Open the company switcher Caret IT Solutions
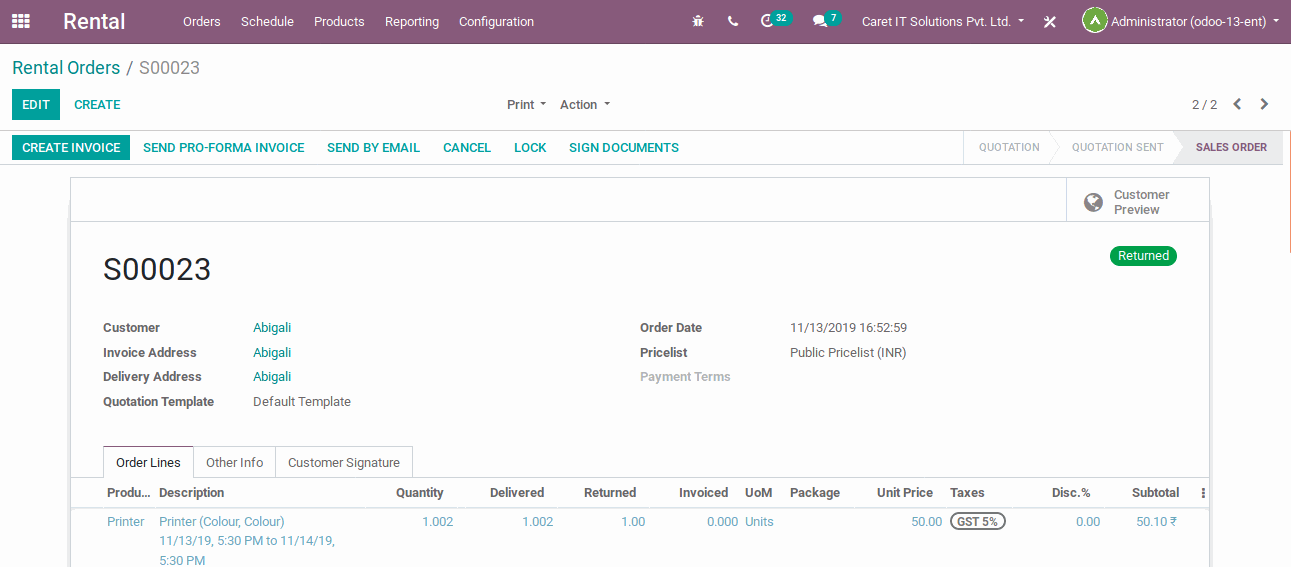1291x567 pixels. [x=942, y=21]
